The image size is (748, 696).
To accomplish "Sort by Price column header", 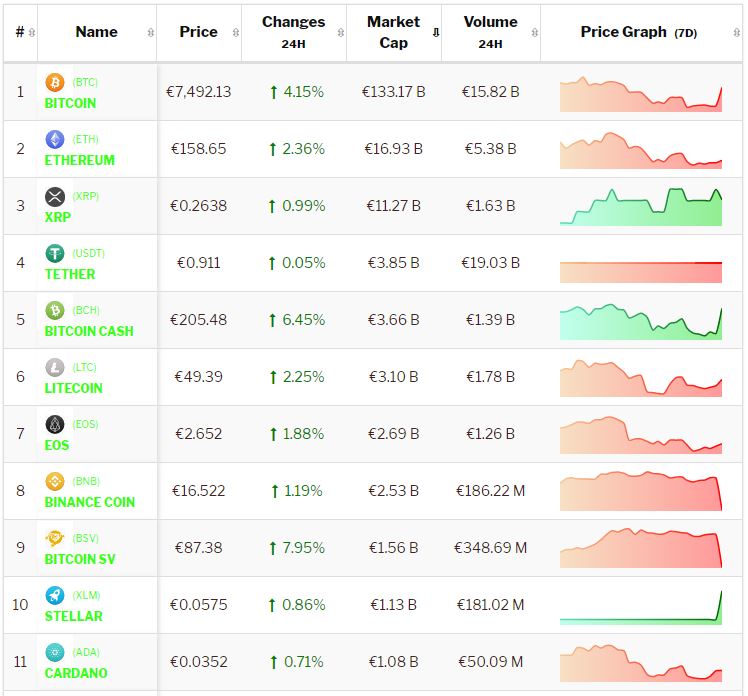I will coord(198,32).
